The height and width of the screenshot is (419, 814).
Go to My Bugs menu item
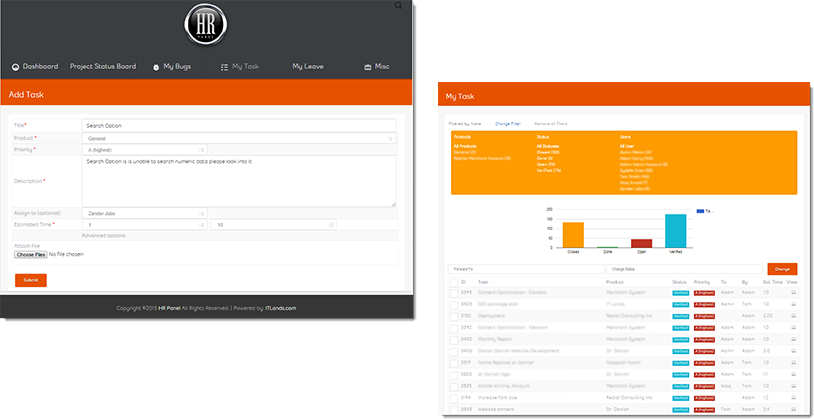pos(172,67)
